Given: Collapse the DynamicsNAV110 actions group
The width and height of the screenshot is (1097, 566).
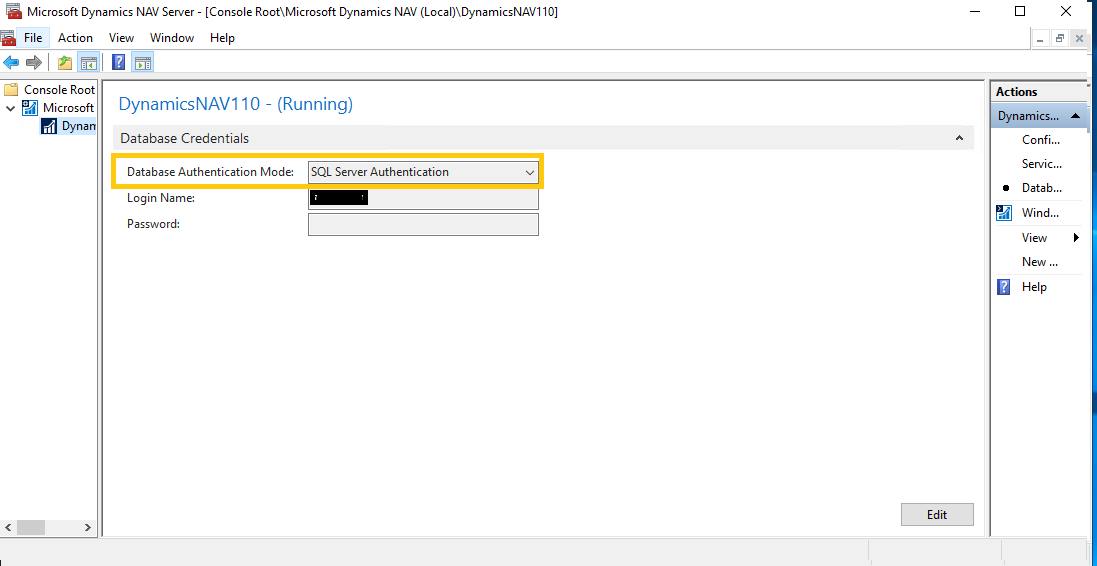Looking at the screenshot, I should (x=1076, y=116).
